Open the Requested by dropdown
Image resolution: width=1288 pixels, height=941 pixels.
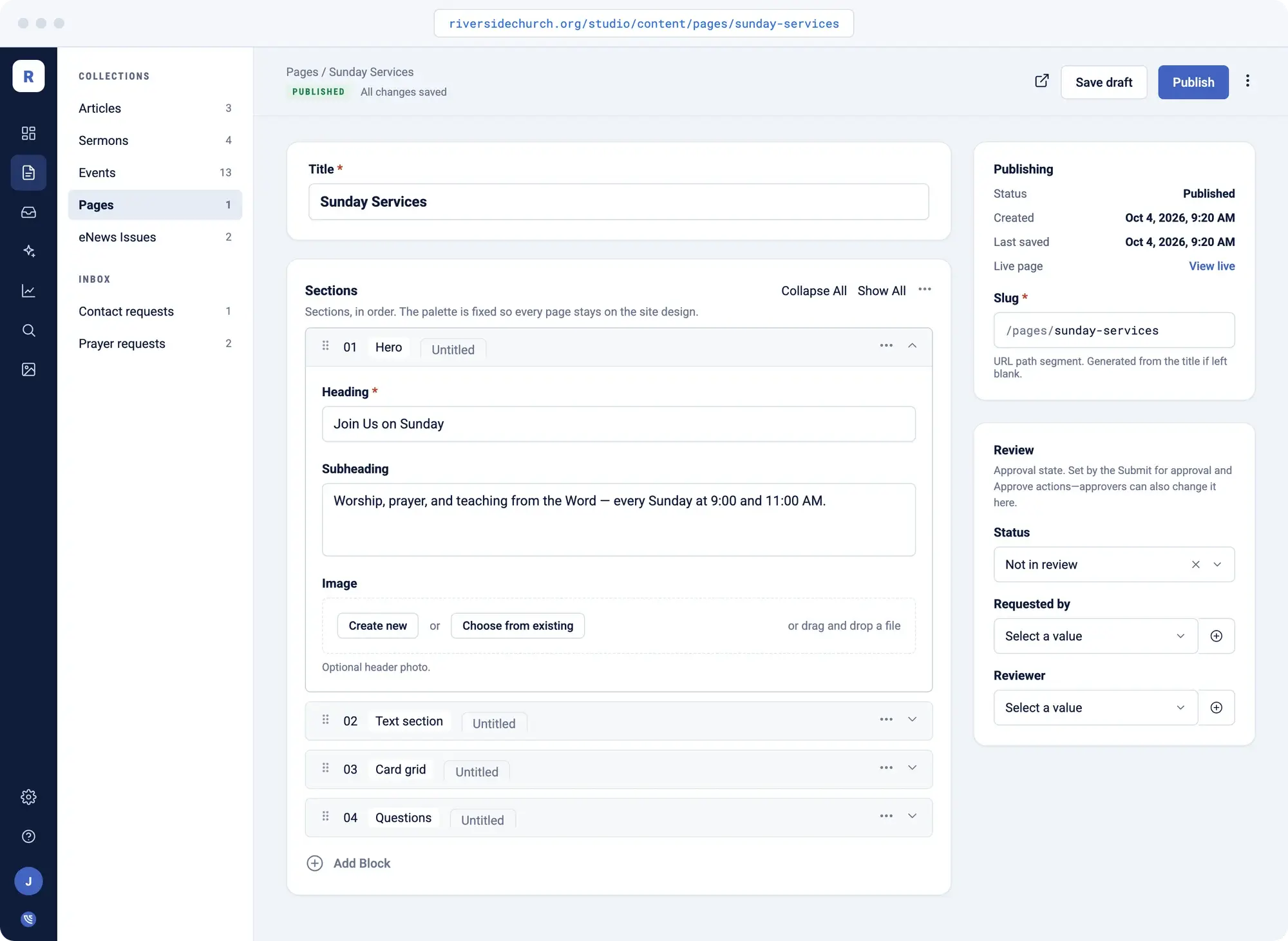(1095, 636)
